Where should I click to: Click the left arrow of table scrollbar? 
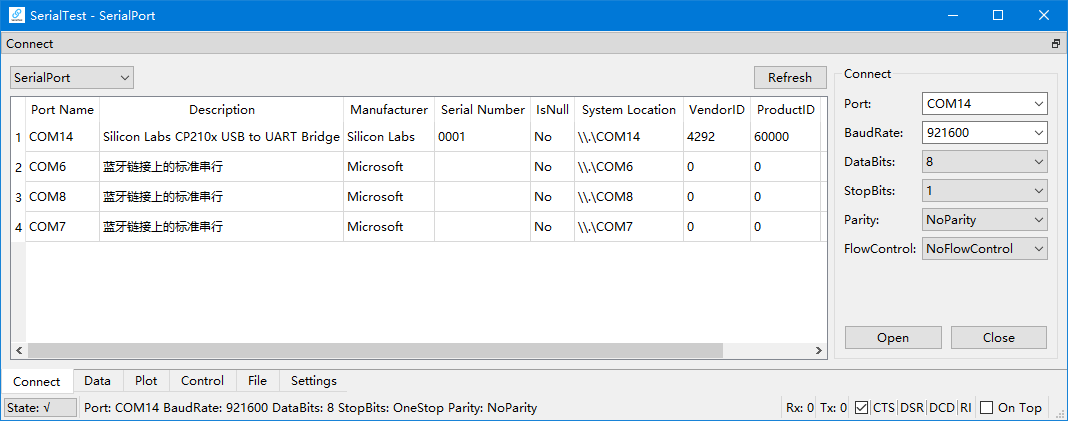point(19,350)
